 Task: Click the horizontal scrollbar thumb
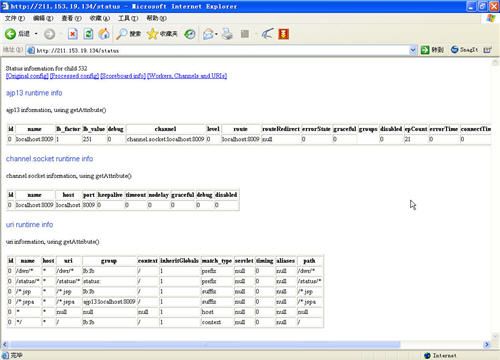coord(205,344)
